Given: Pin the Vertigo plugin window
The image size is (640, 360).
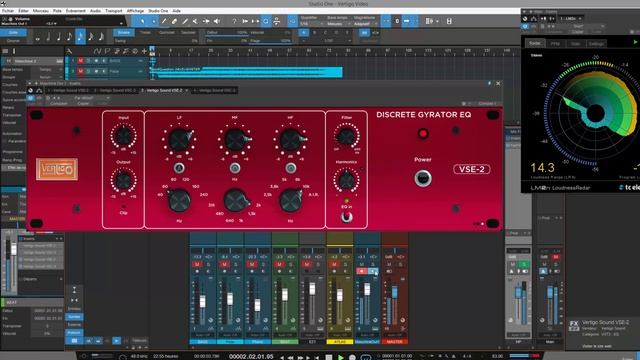Looking at the screenshot, I should click(x=489, y=83).
